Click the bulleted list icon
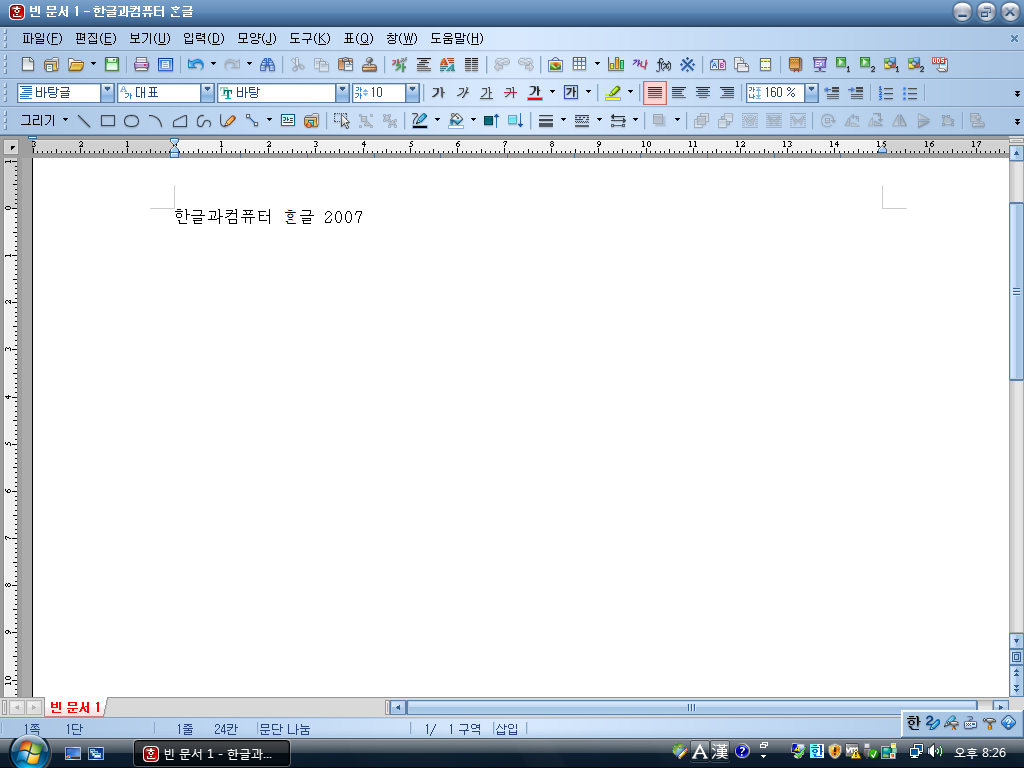Viewport: 1024px width, 768px height. [x=910, y=93]
